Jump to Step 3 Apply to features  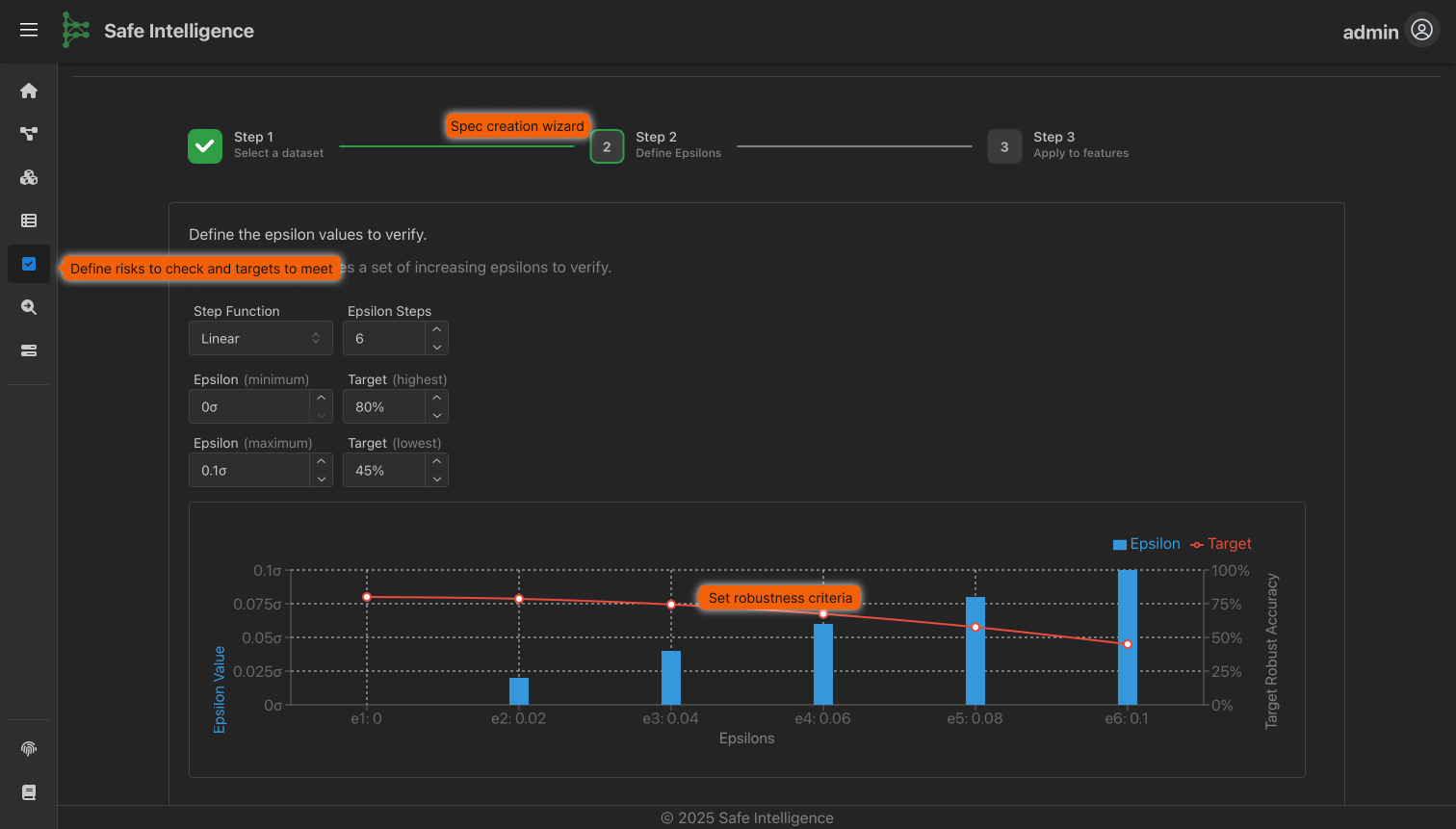tap(1004, 146)
